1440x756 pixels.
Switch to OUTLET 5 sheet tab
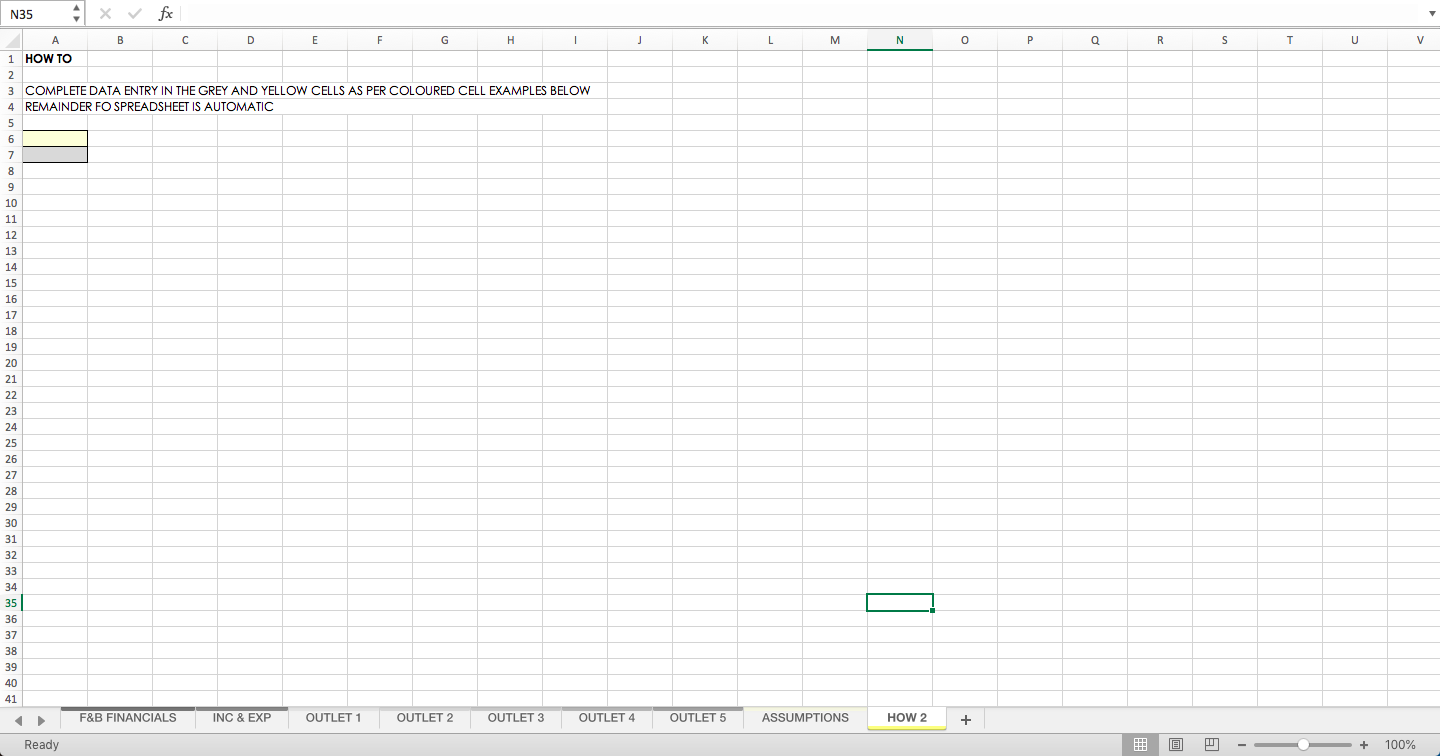point(698,718)
